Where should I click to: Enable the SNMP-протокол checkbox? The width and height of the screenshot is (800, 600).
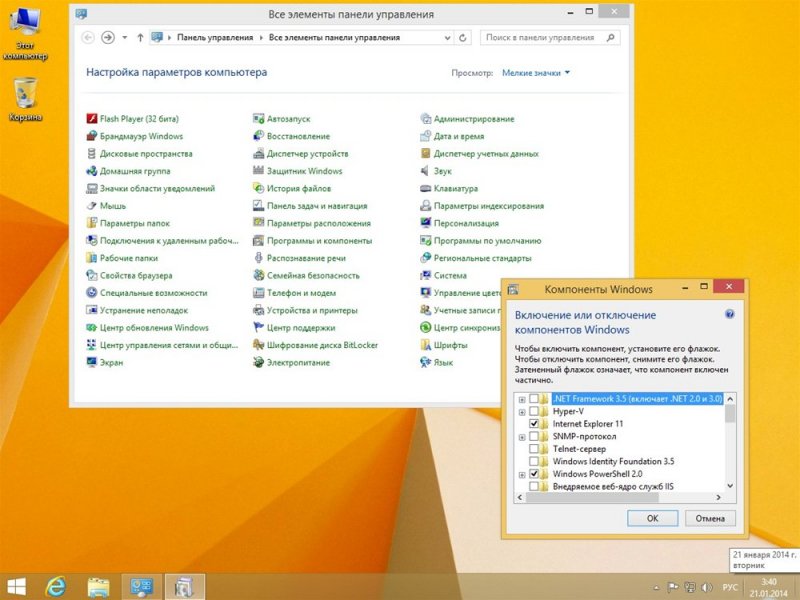(x=534, y=436)
